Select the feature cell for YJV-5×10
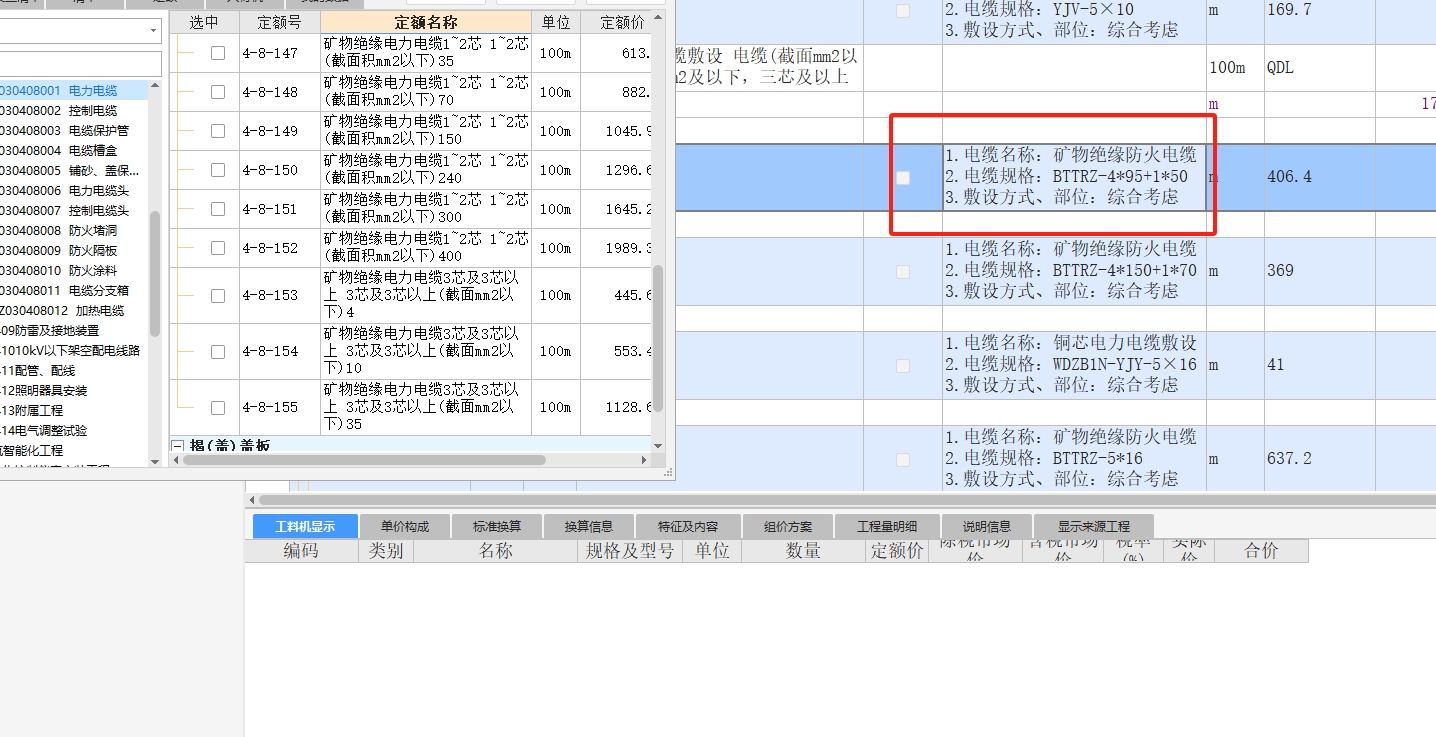 pos(1074,20)
